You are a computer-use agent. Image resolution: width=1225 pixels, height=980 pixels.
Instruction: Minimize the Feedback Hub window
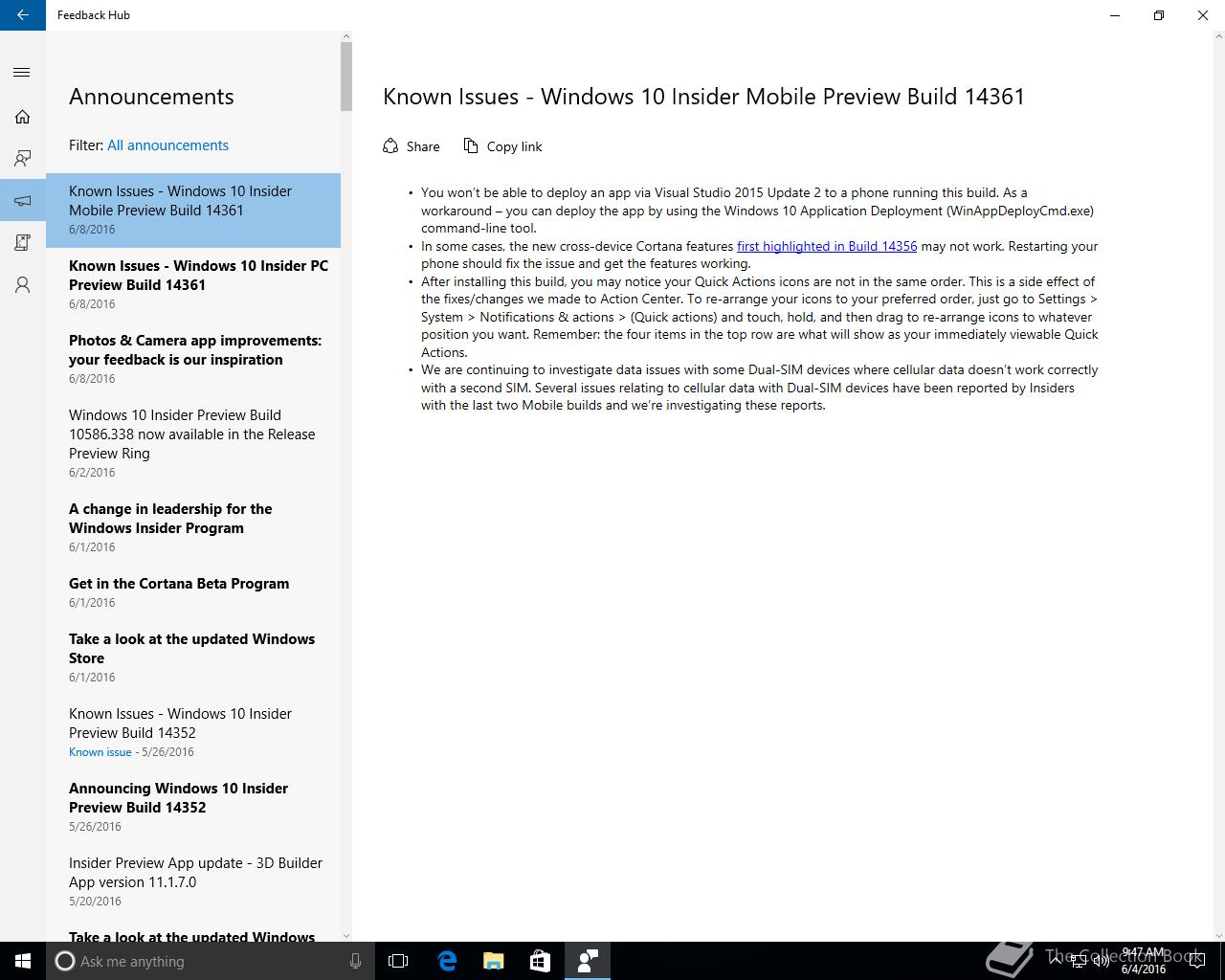click(x=1115, y=15)
